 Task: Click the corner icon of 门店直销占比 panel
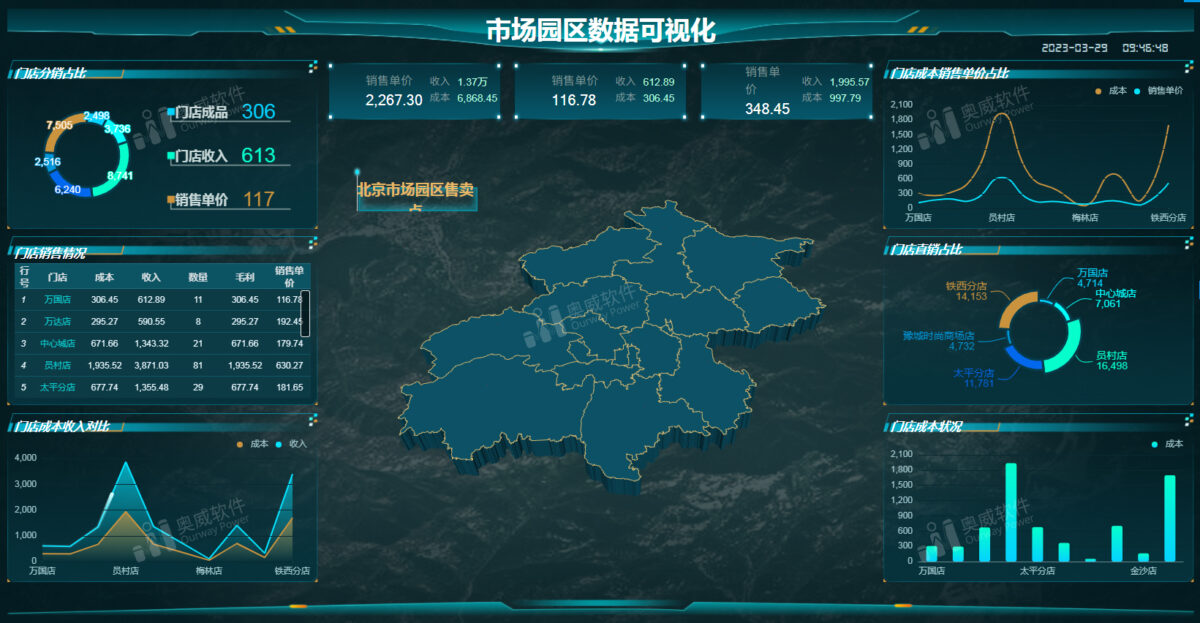point(1189,243)
